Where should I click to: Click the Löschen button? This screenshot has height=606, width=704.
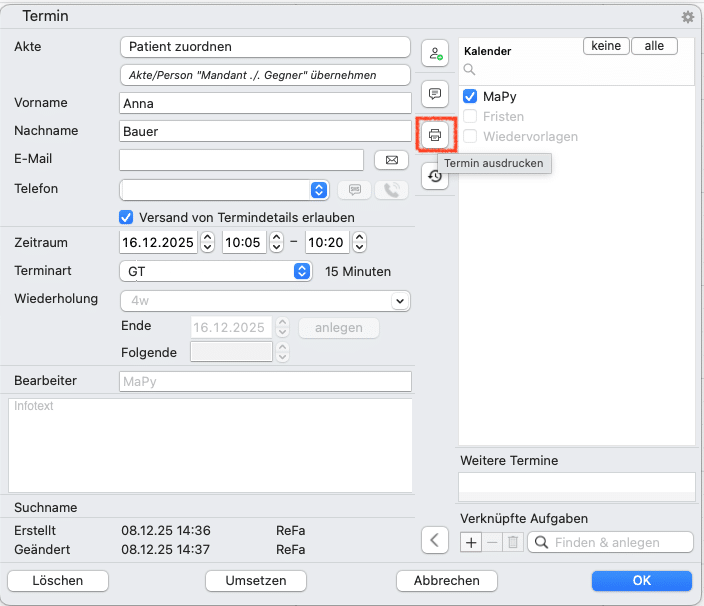[58, 580]
